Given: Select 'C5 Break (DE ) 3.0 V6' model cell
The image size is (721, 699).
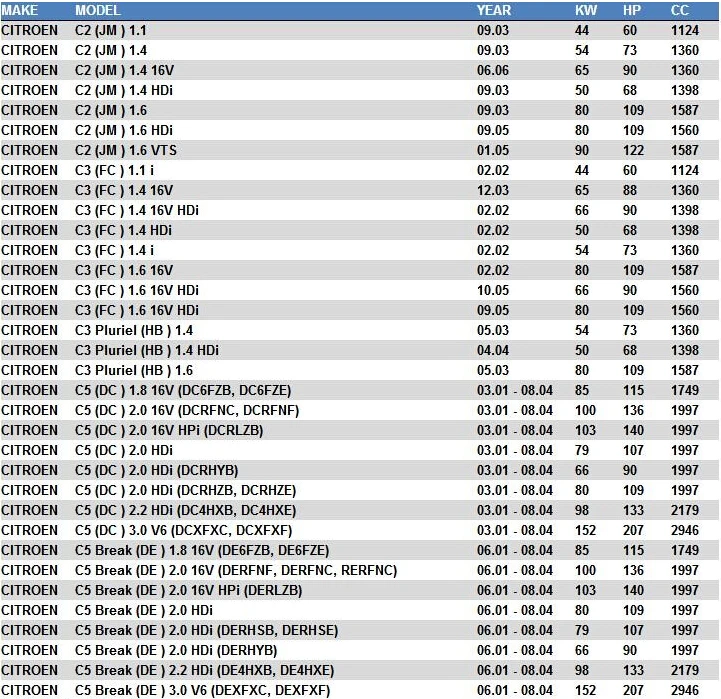Looking at the screenshot, I should [202, 690].
